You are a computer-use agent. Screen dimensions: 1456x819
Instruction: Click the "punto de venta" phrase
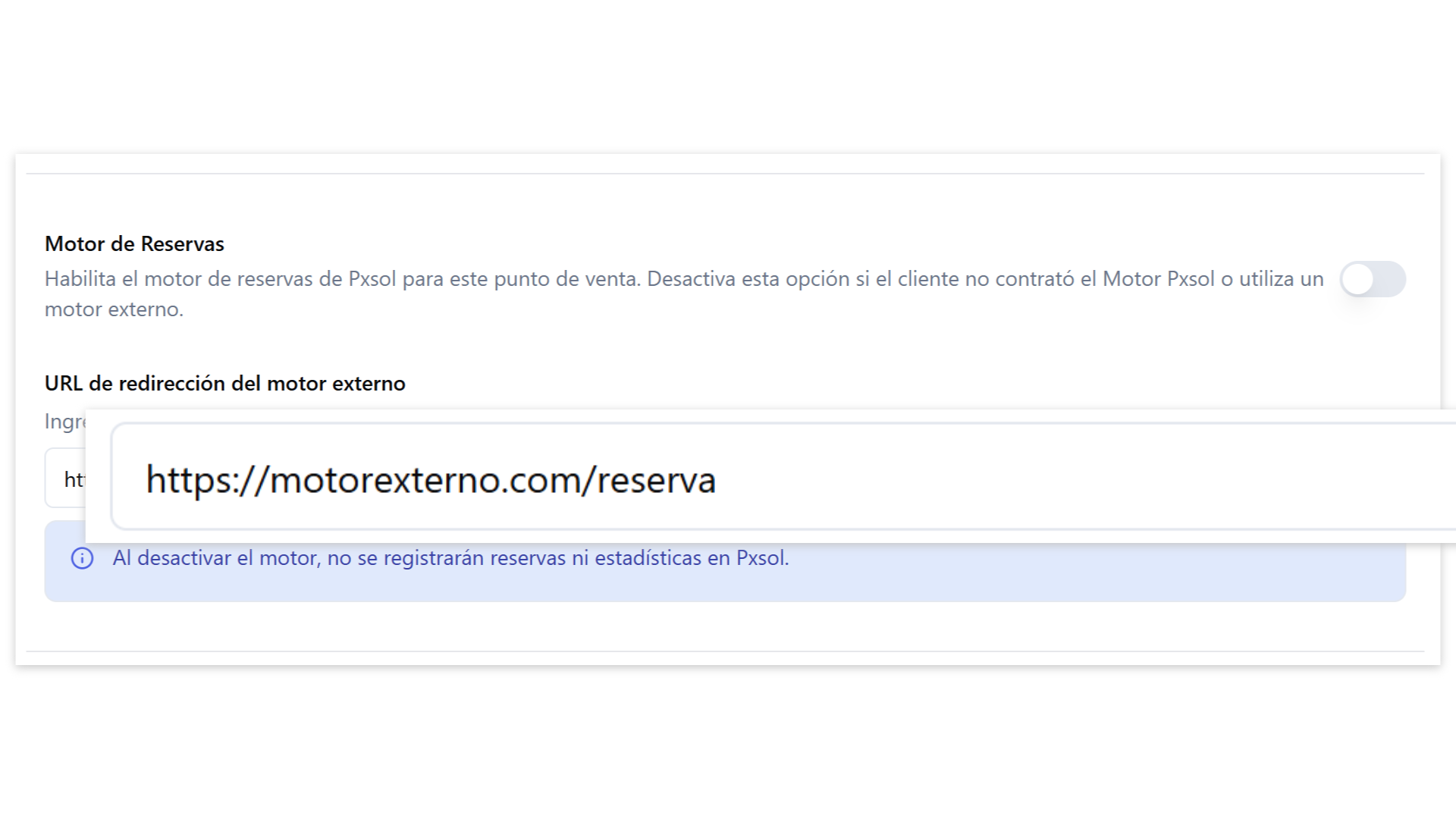tap(567, 279)
